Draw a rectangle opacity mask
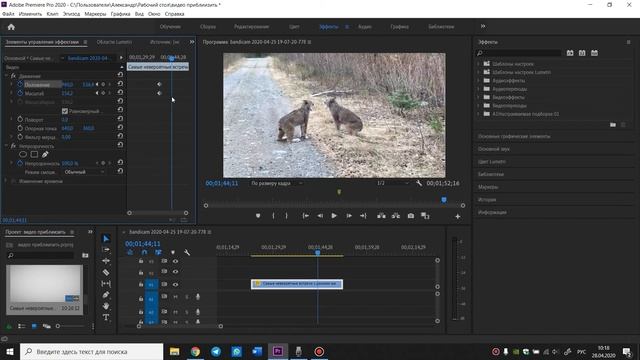640x360 pixels. pyautogui.click(x=34, y=154)
